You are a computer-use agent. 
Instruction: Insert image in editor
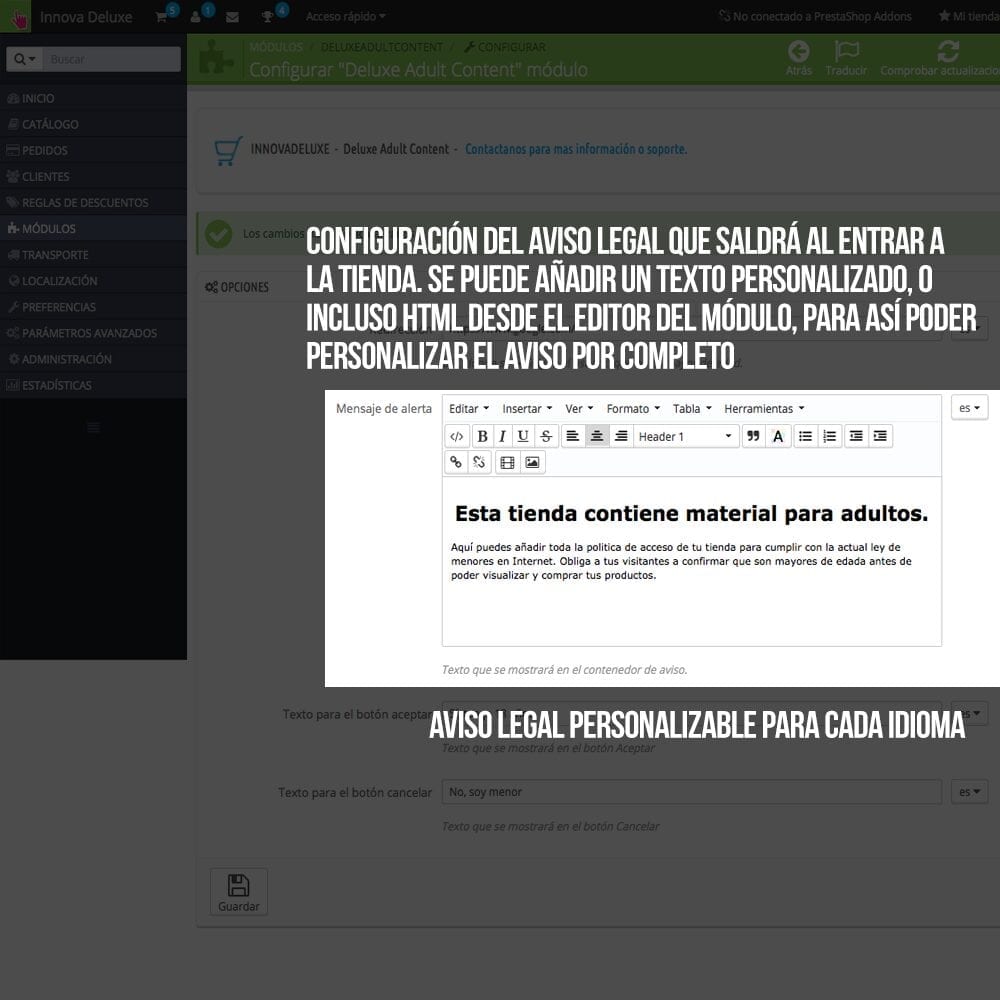tap(532, 462)
